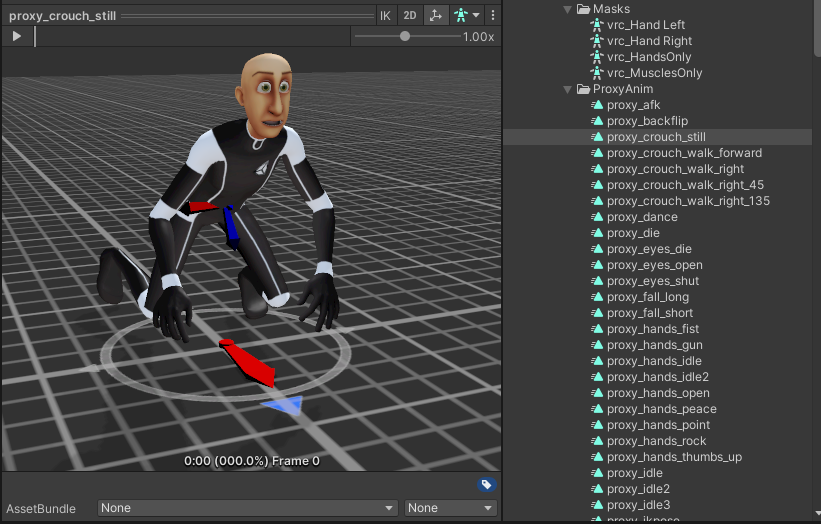Click the vrc_Hand Left mask icon
This screenshot has height=524, width=821.
[x=597, y=25]
